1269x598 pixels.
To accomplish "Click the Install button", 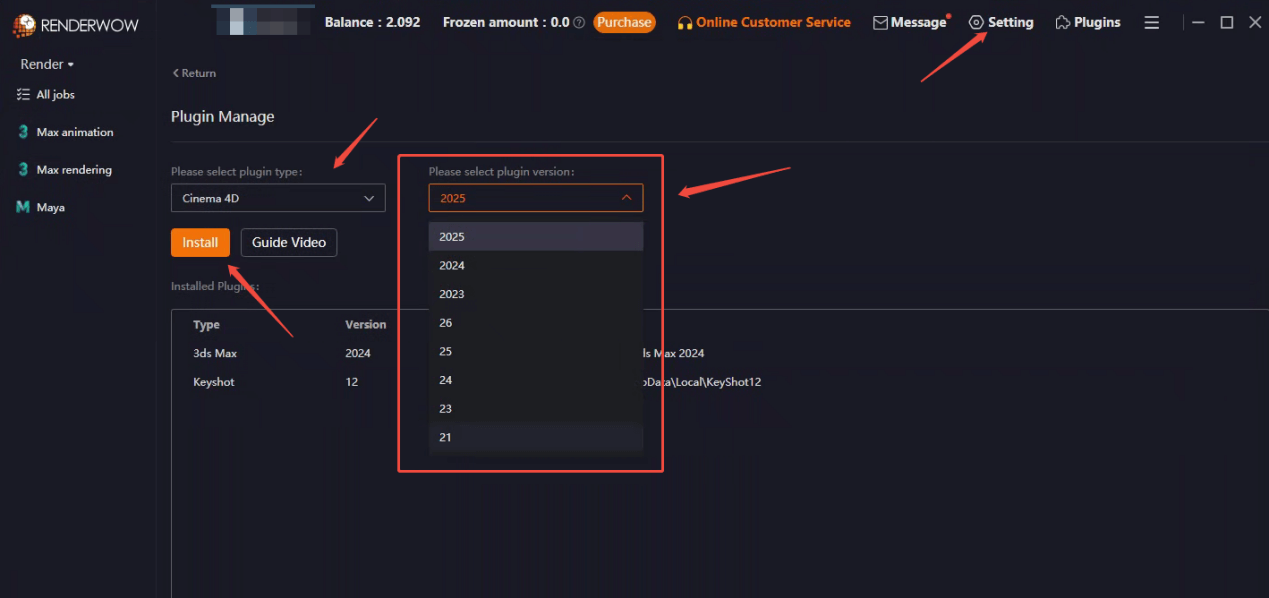I will point(200,242).
